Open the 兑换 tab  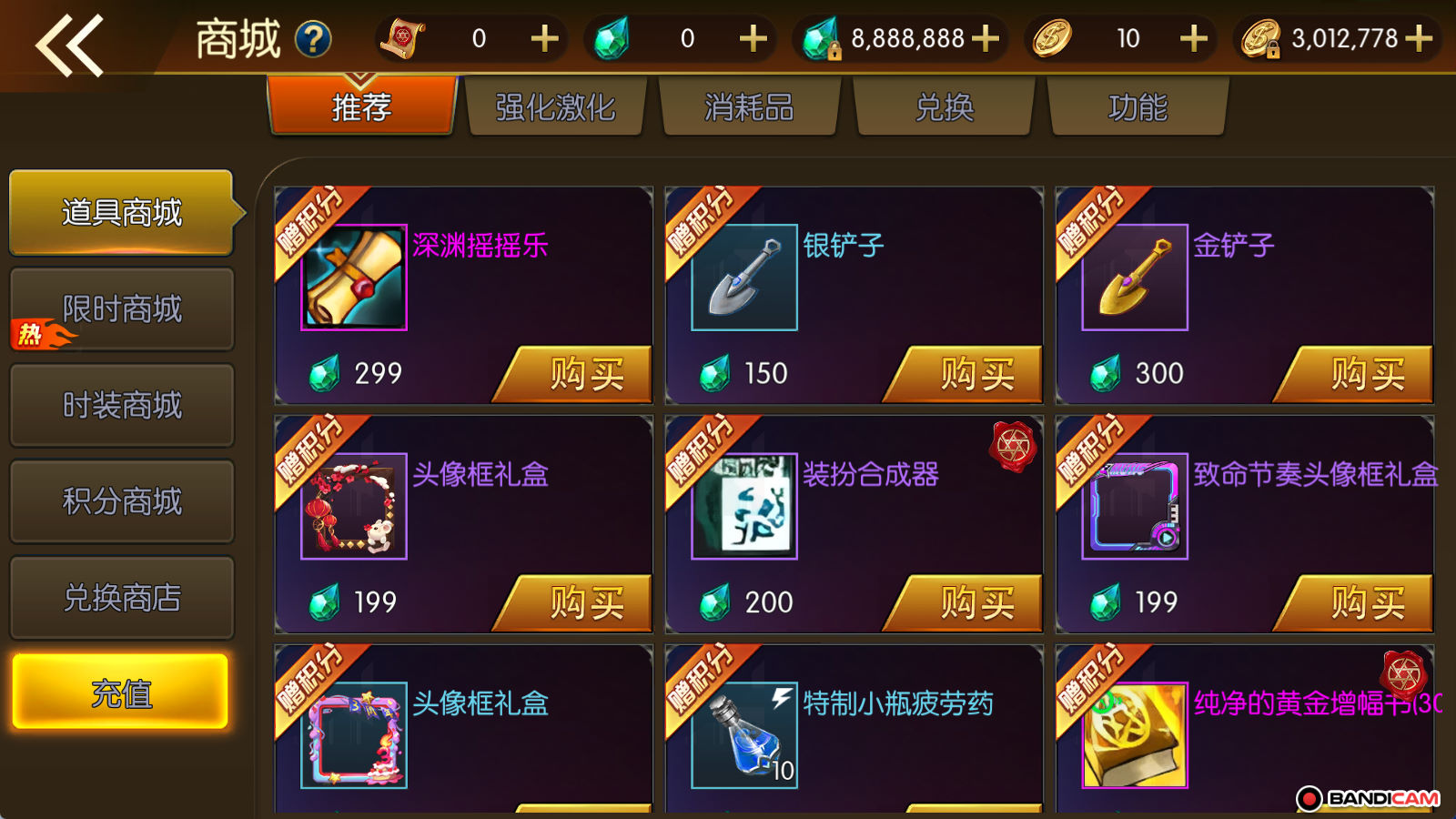(944, 106)
